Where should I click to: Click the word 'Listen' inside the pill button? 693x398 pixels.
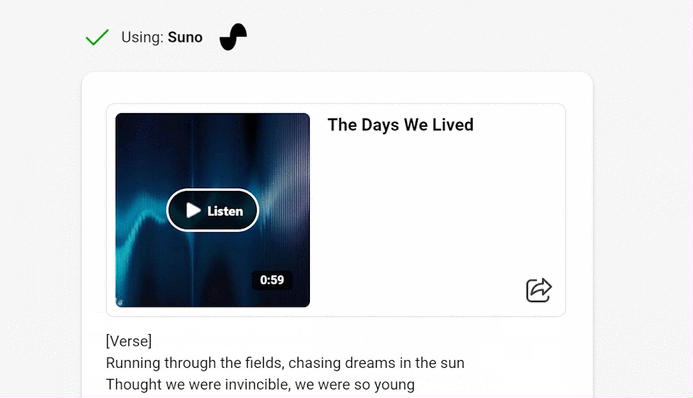click(225, 211)
